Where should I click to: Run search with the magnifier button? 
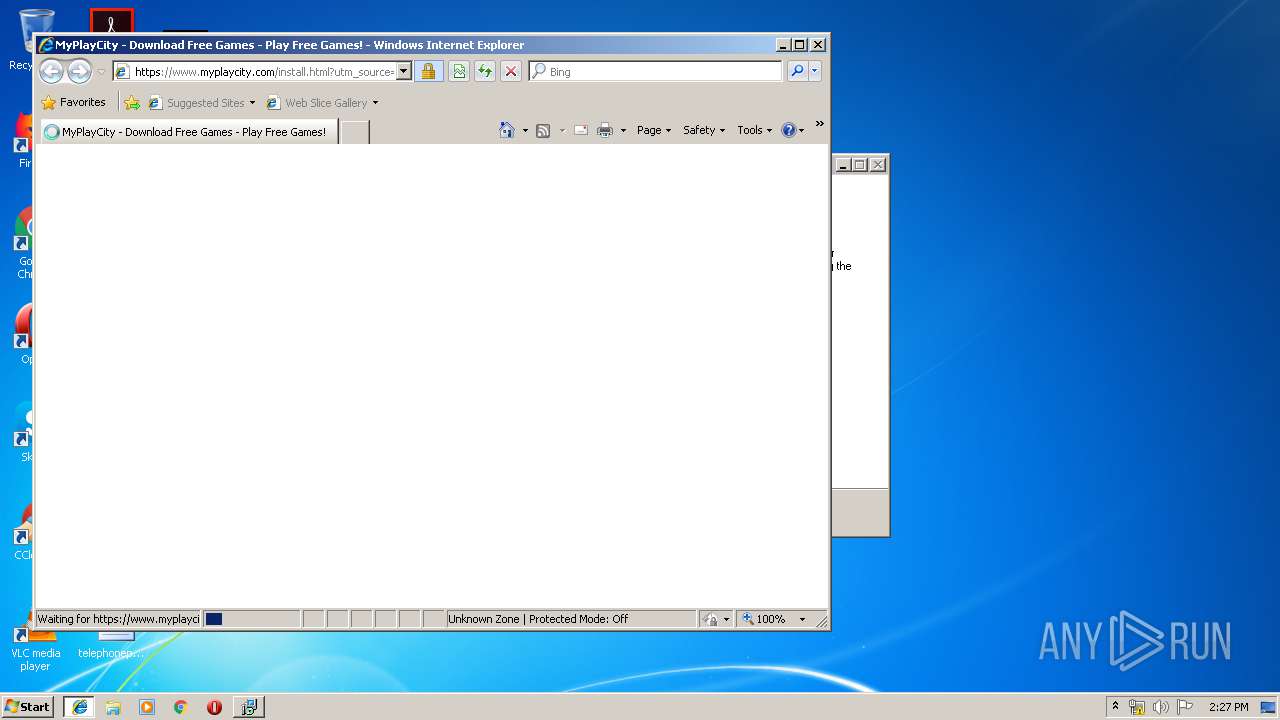[797, 72]
